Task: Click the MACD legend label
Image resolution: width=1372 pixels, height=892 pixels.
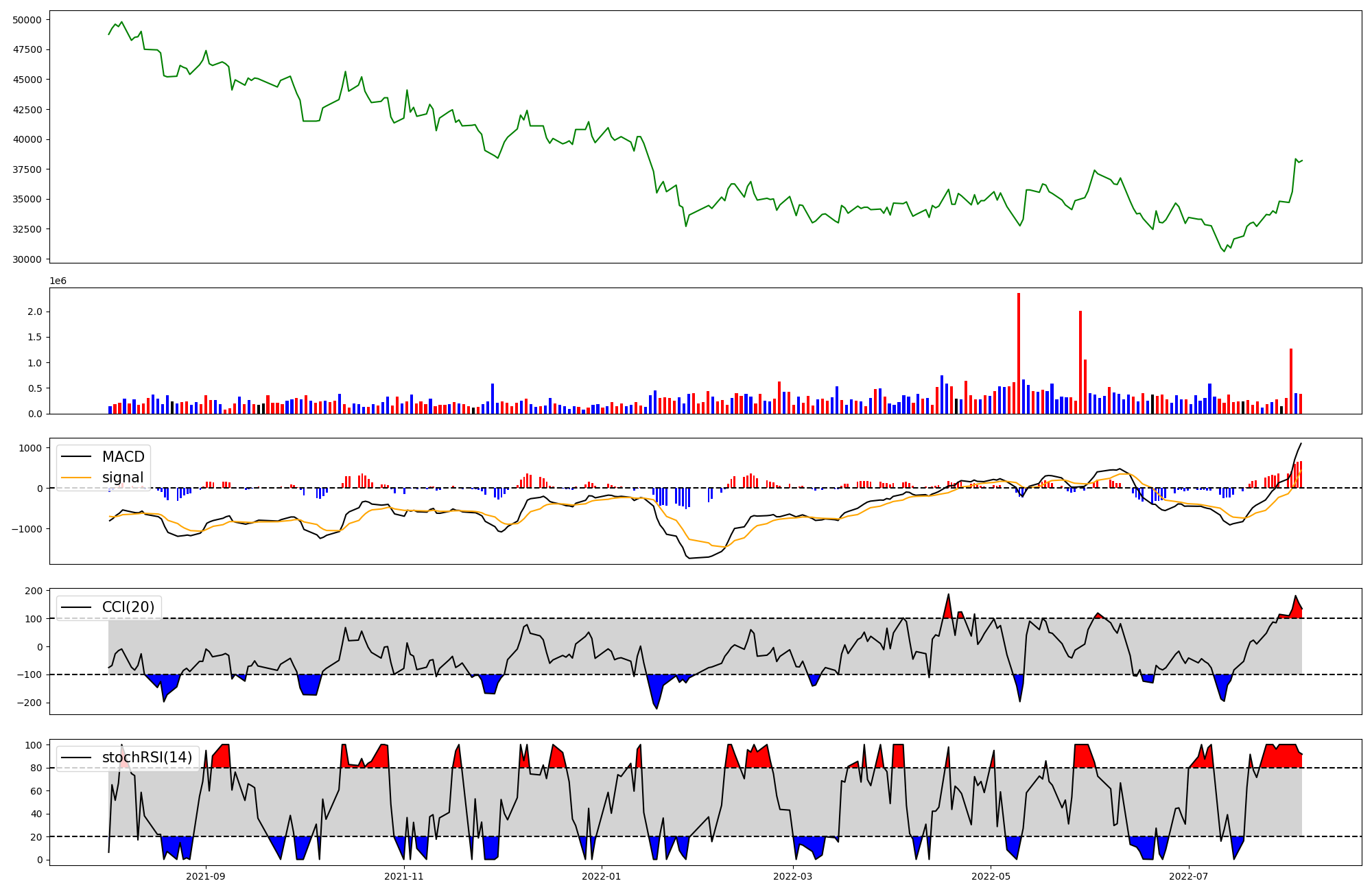Action: 123,457
